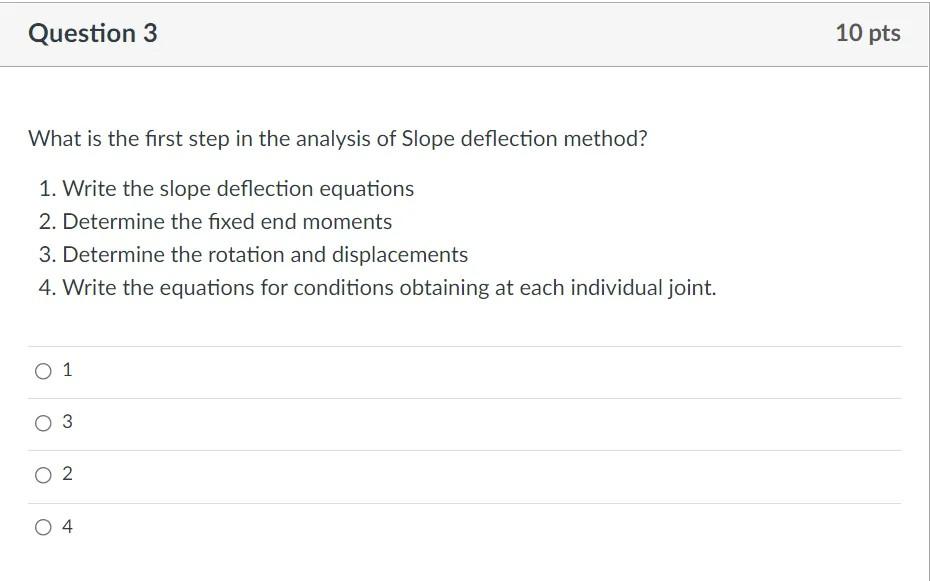Click the words 'Slope deflection method?' in question
Image resolution: width=930 pixels, height=581 pixels.
tap(524, 139)
